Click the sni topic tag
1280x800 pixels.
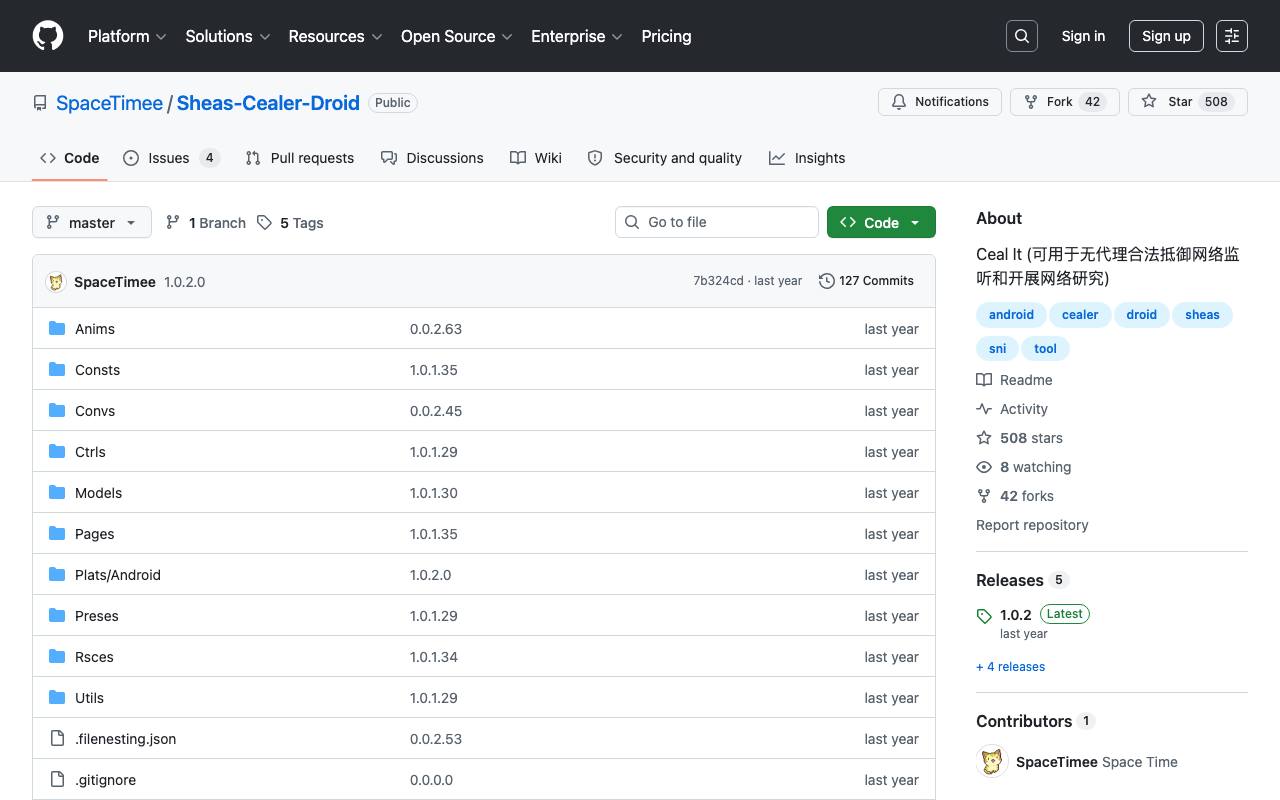coord(998,349)
